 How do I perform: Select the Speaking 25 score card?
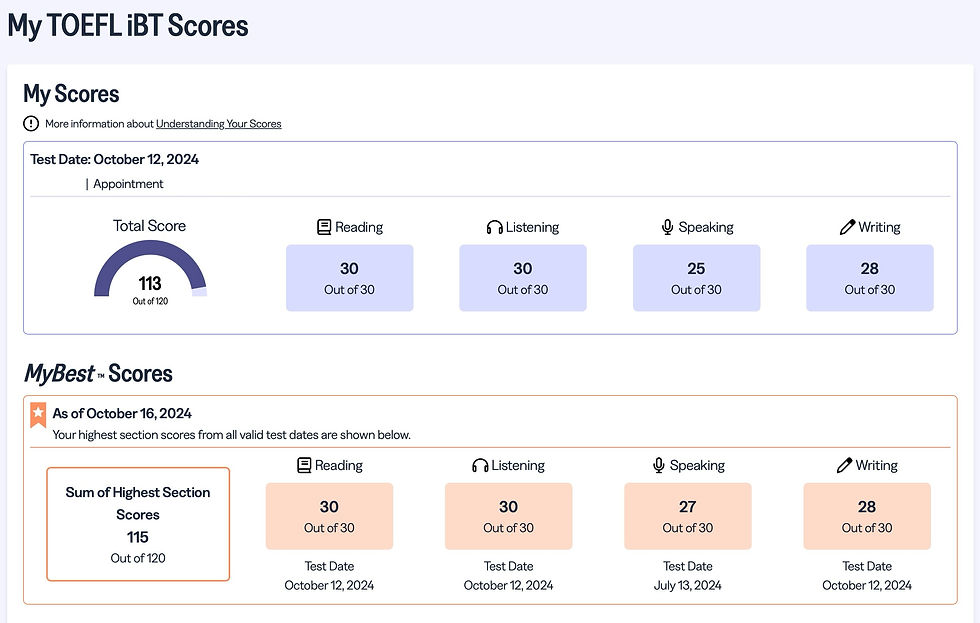(x=696, y=278)
